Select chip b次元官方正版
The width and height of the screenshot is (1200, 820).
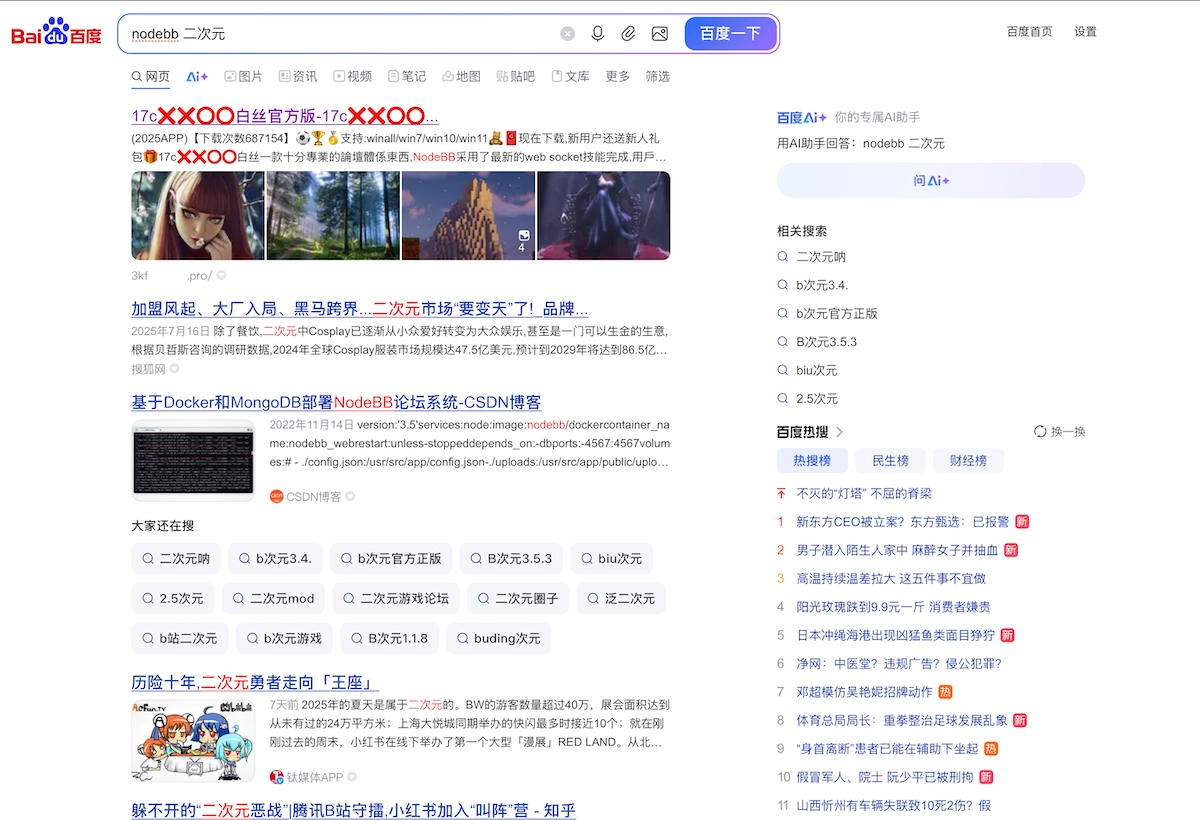pos(392,558)
